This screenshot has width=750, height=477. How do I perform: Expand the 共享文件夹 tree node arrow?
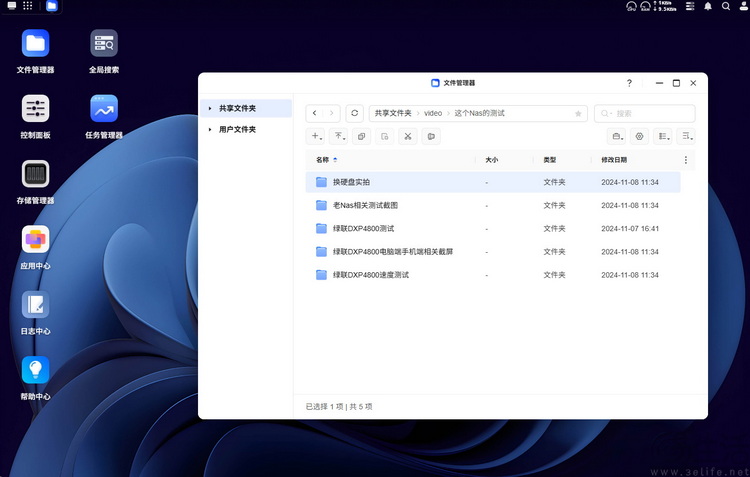(x=210, y=109)
